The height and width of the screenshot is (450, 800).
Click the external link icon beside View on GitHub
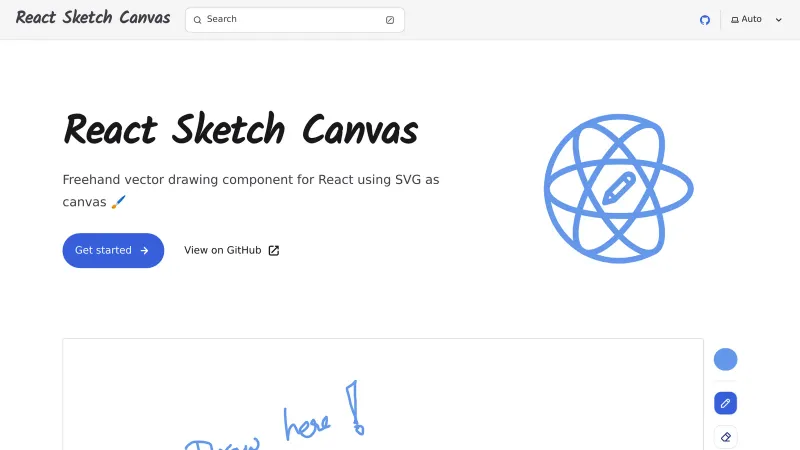click(x=274, y=250)
